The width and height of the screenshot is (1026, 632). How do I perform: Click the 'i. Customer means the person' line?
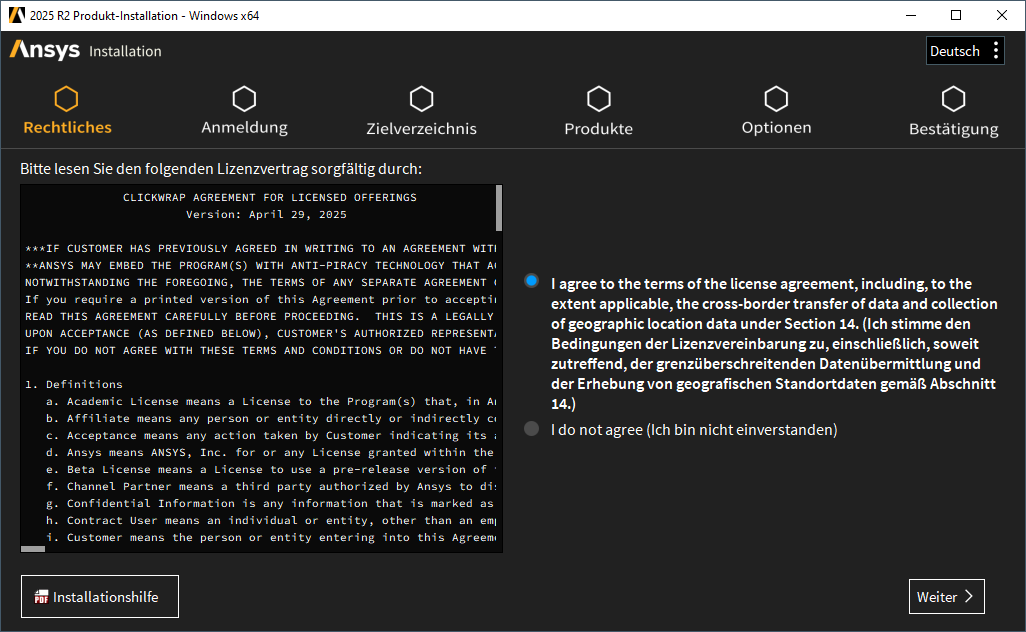click(271, 538)
